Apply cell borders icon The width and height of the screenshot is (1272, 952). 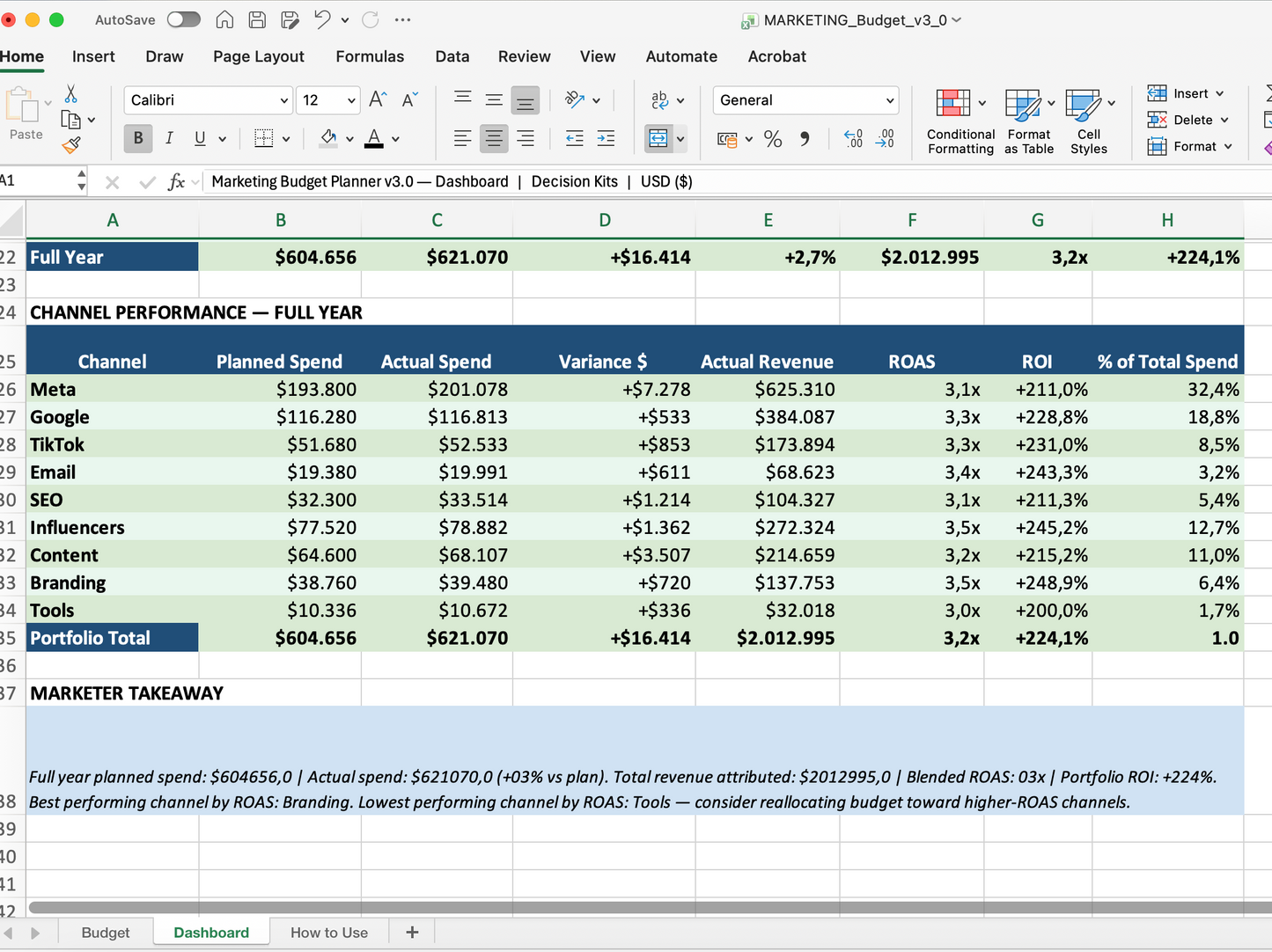click(x=263, y=138)
